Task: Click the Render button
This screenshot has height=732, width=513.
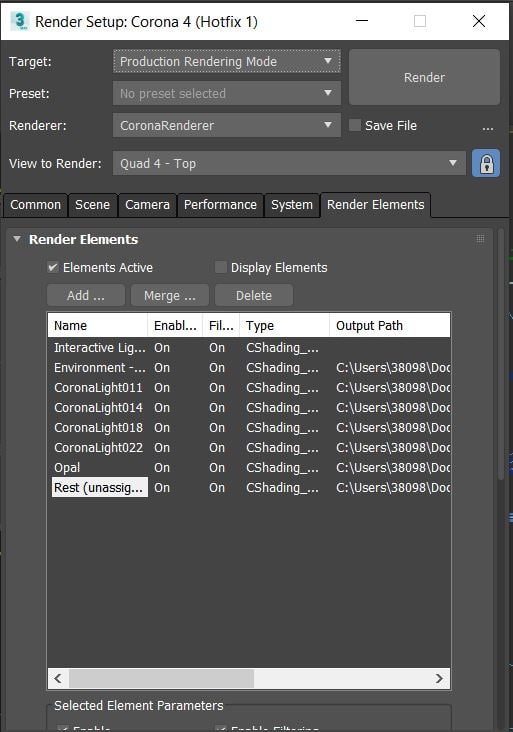Action: [x=424, y=77]
